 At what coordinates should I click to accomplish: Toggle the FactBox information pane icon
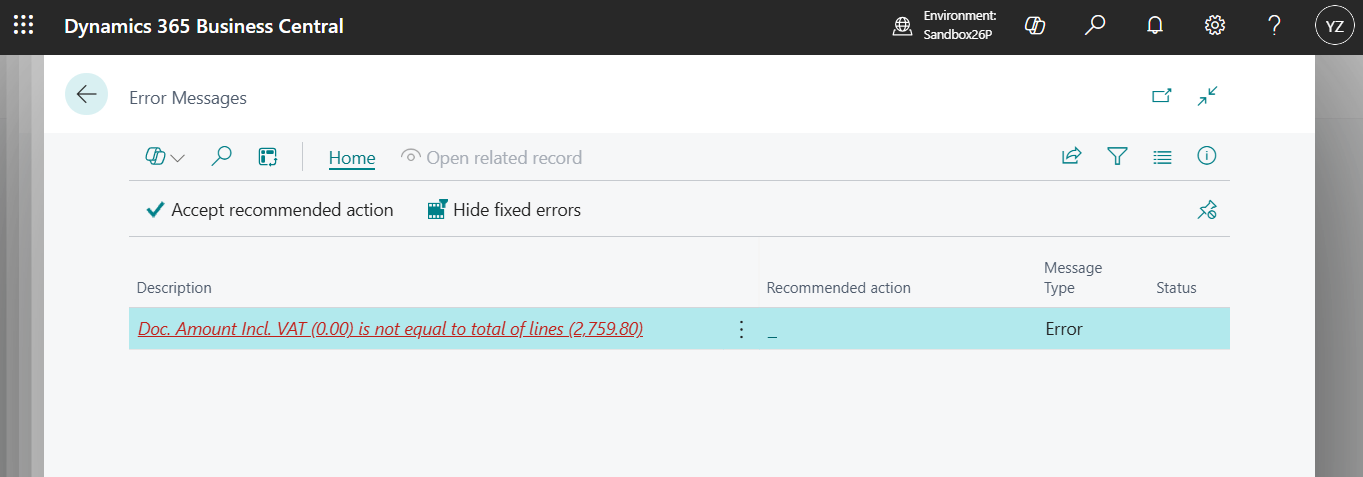(x=1207, y=156)
